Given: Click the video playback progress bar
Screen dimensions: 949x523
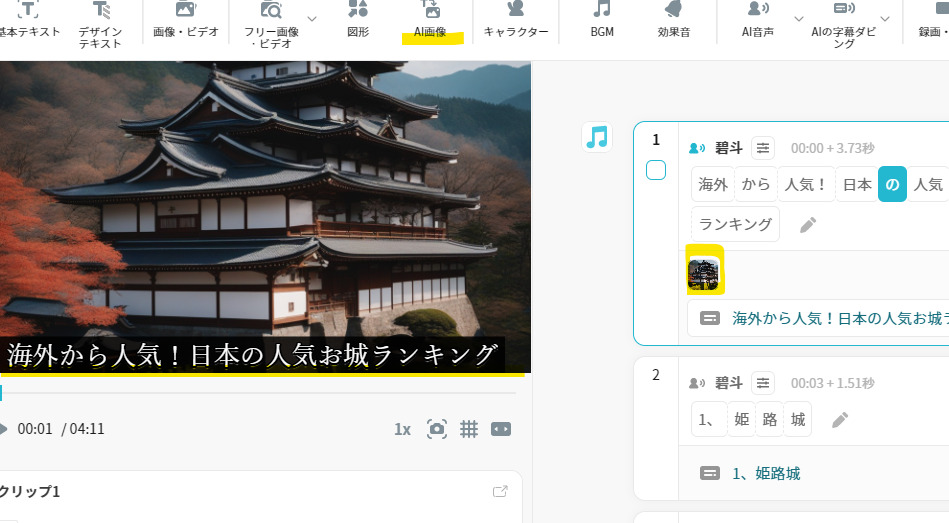Looking at the screenshot, I should tap(260, 393).
